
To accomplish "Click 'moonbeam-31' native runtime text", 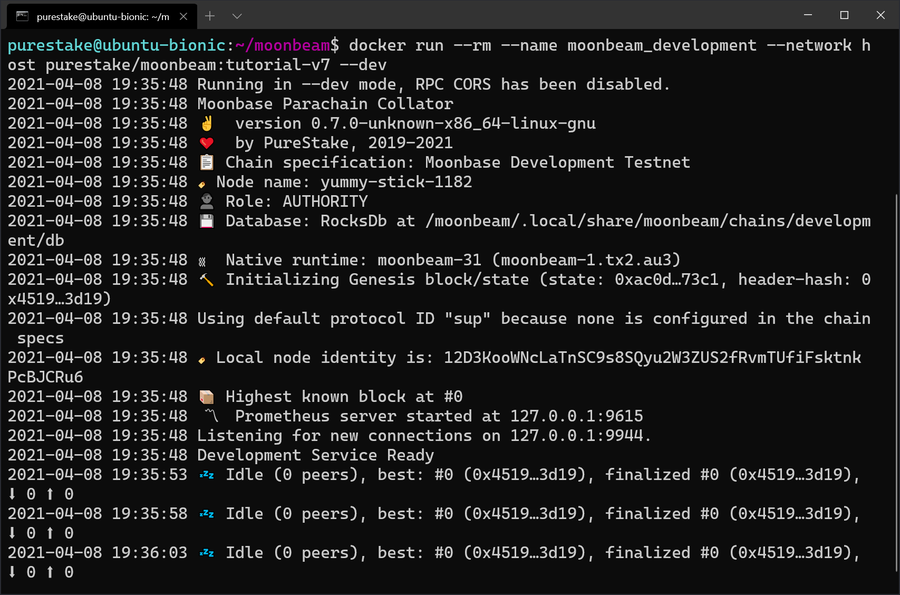I will 429,260.
